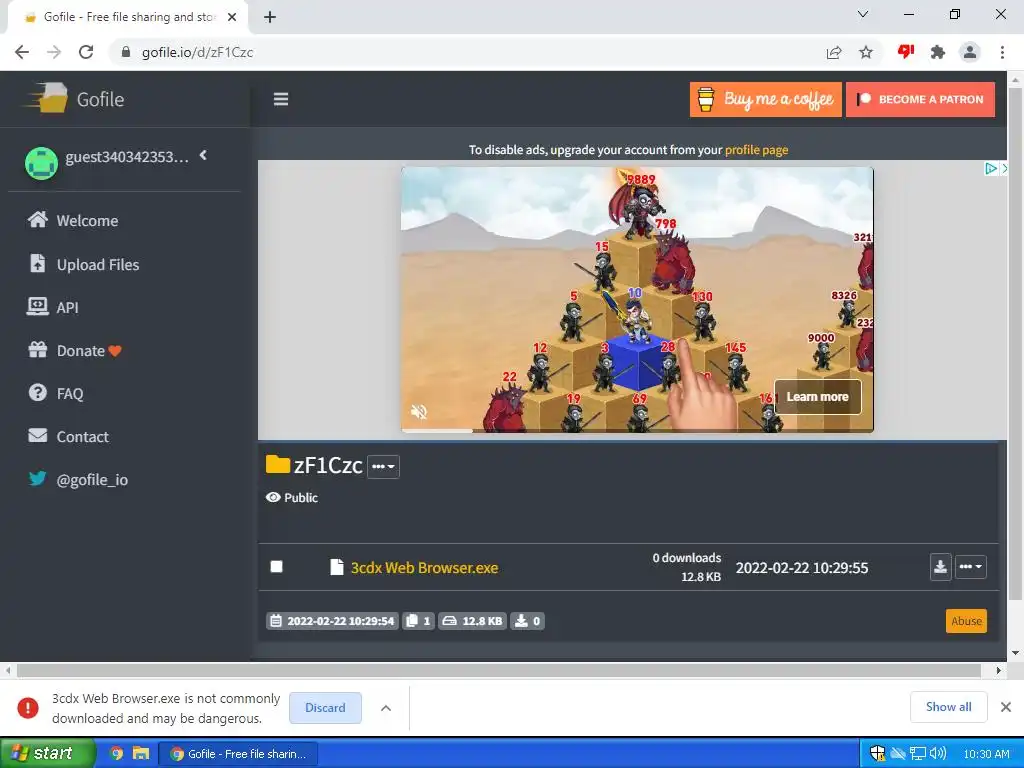1024x768 pixels.
Task: Click the site lock icon
Action: pyautogui.click(x=126, y=52)
